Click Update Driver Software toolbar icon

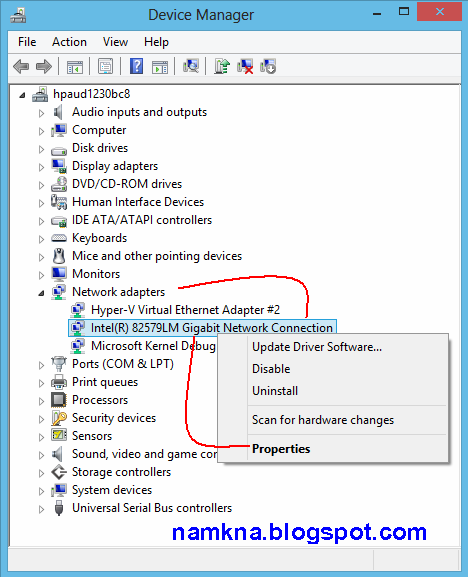222,67
